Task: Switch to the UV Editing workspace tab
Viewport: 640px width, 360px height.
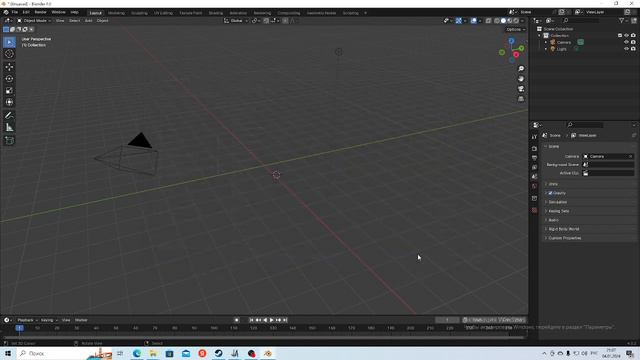Action: click(x=163, y=13)
